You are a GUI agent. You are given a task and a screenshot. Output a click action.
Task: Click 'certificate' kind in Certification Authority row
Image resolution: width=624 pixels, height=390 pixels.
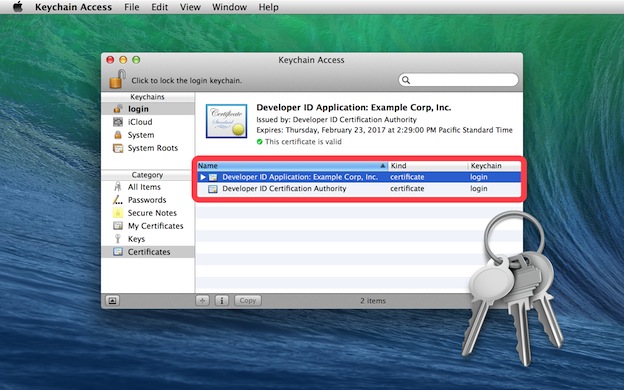[407, 189]
